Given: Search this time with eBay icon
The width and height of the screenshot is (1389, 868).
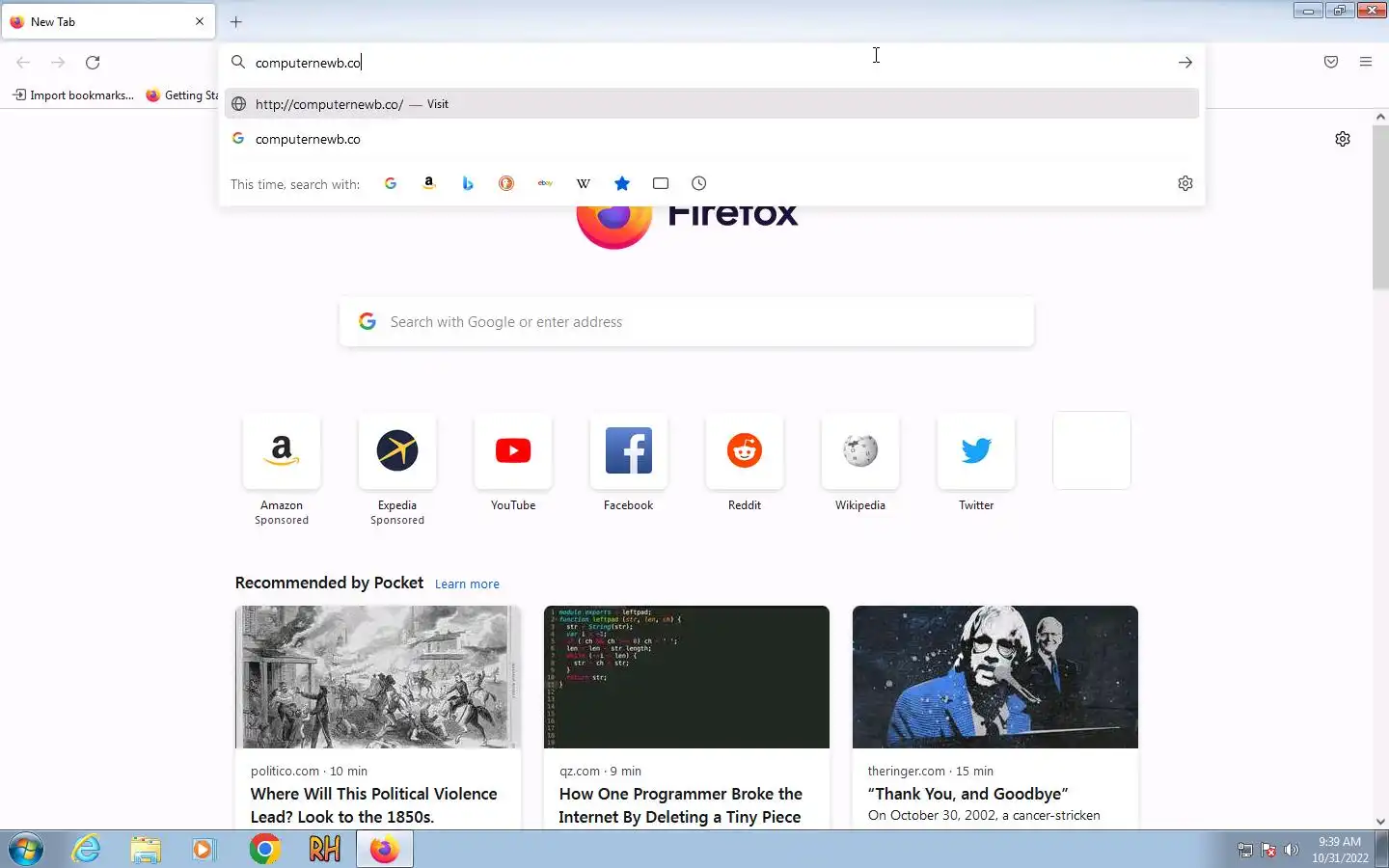Looking at the screenshot, I should coord(545,183).
